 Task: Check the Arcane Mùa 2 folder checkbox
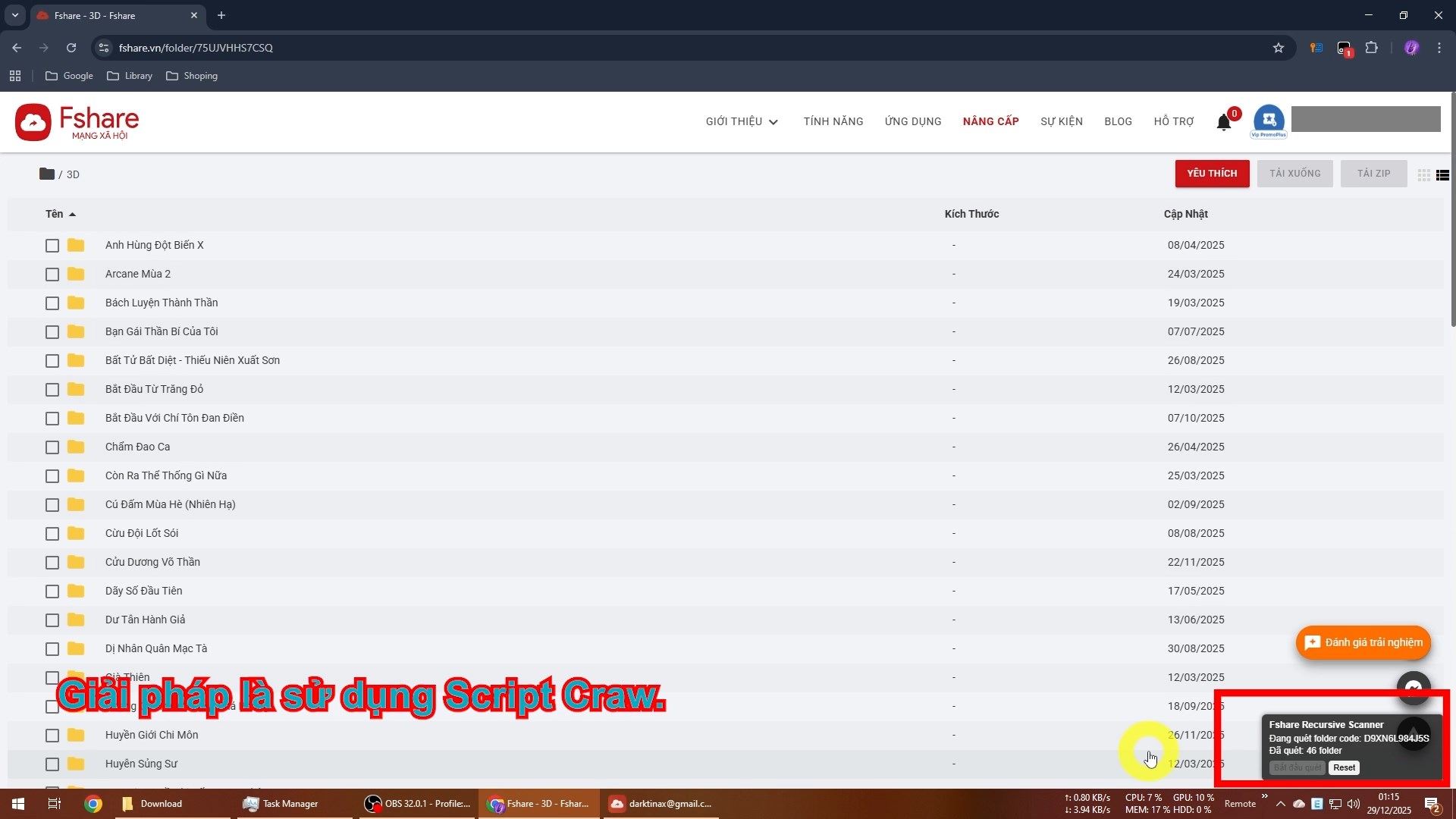(x=52, y=275)
